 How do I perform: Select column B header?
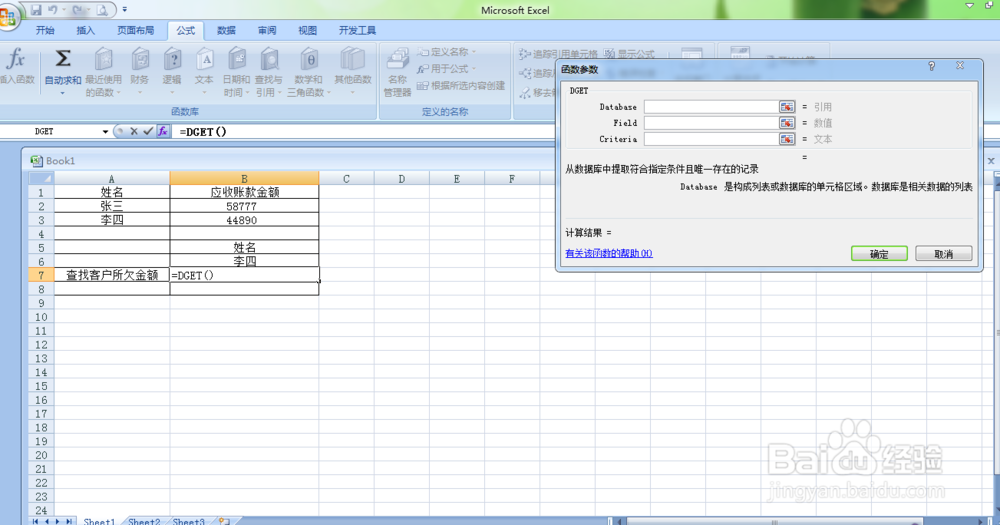click(244, 179)
